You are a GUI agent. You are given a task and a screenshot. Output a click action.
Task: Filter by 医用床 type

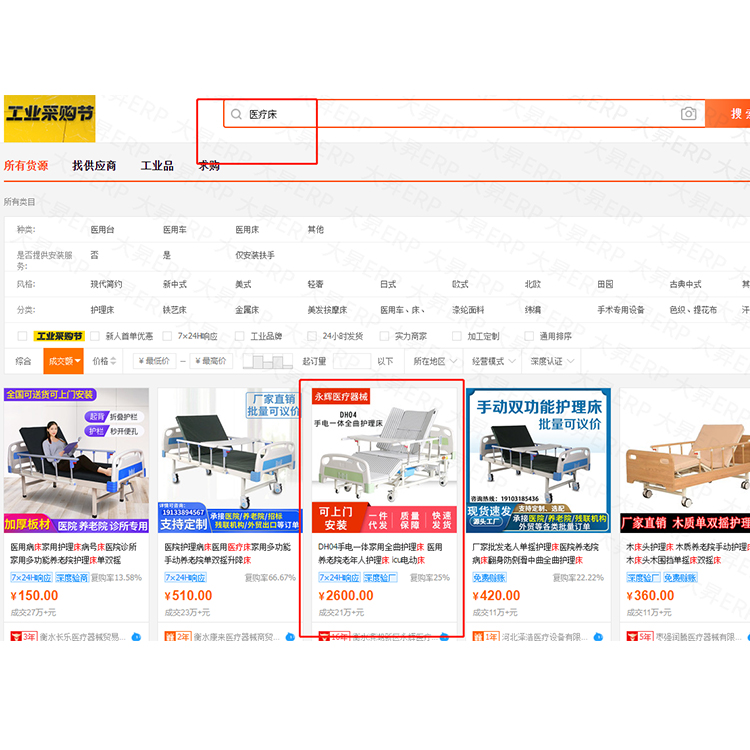click(247, 230)
